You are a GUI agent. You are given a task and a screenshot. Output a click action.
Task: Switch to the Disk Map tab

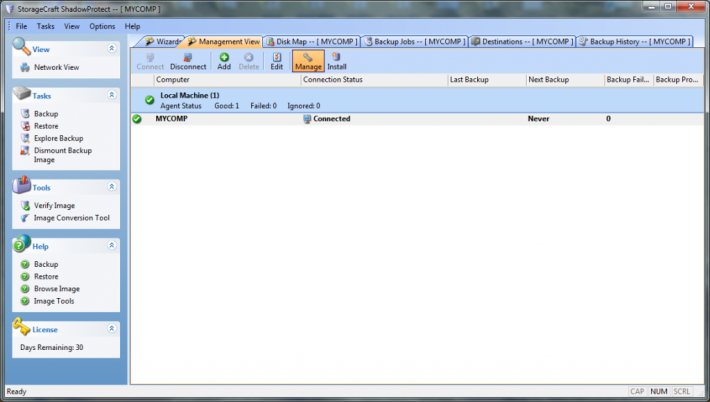312,42
